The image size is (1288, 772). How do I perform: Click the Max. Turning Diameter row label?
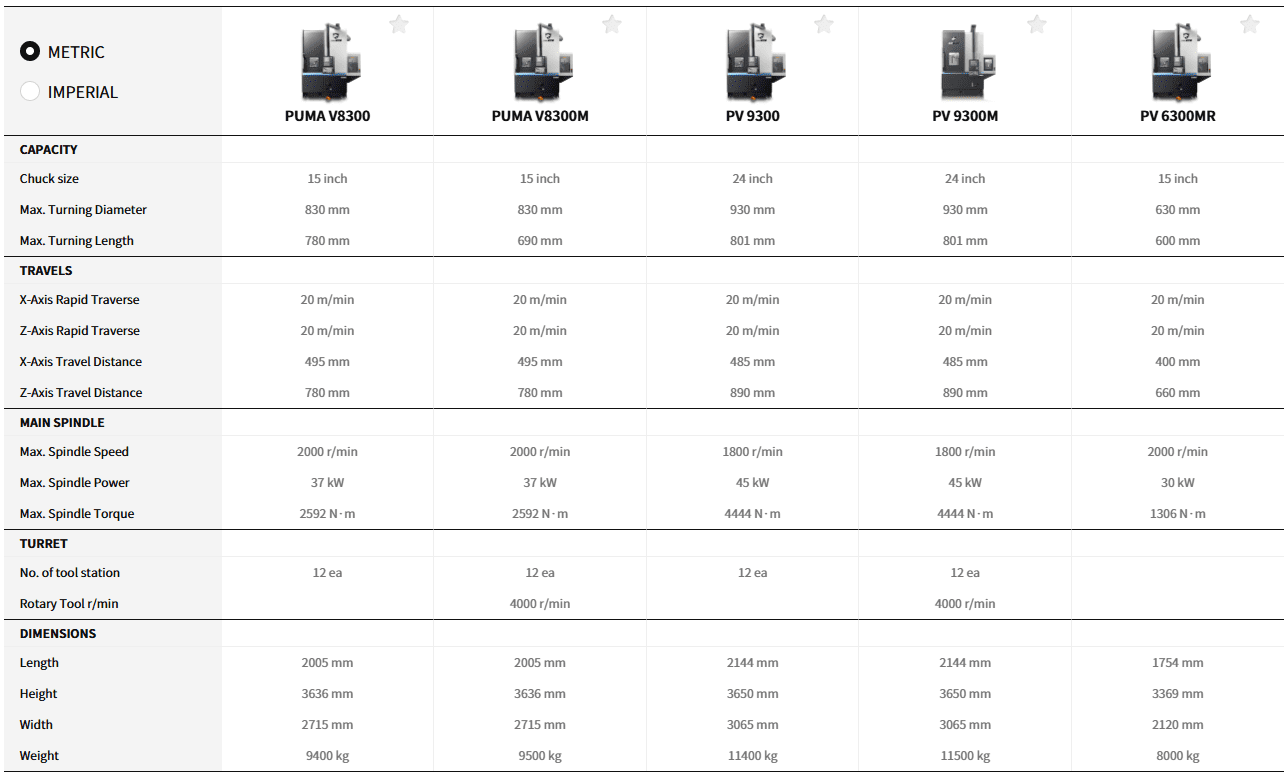click(x=83, y=210)
